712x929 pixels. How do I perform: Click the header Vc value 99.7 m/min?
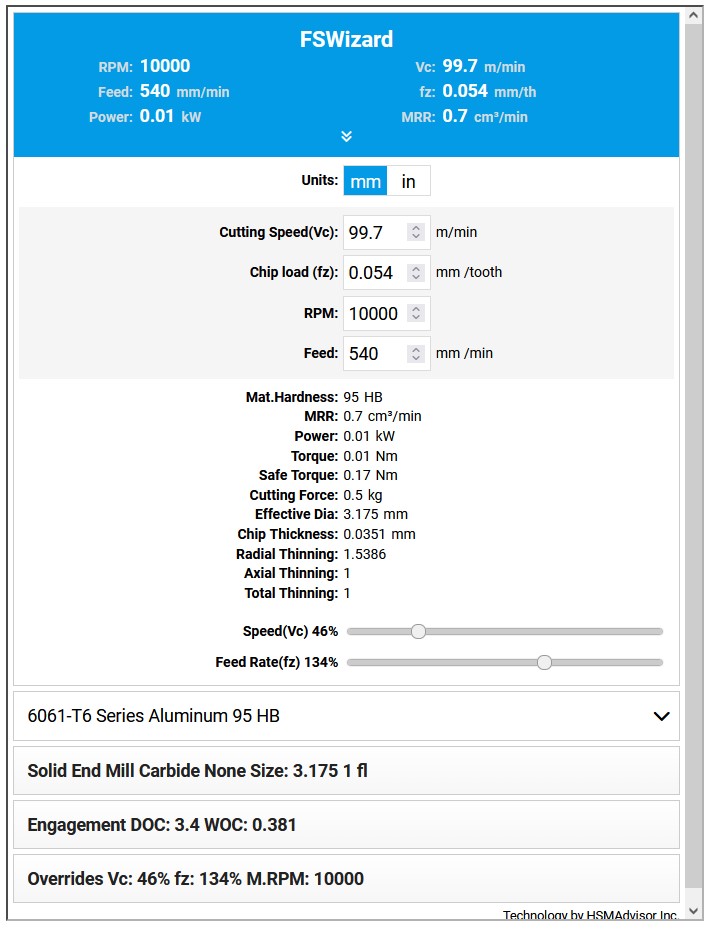484,66
